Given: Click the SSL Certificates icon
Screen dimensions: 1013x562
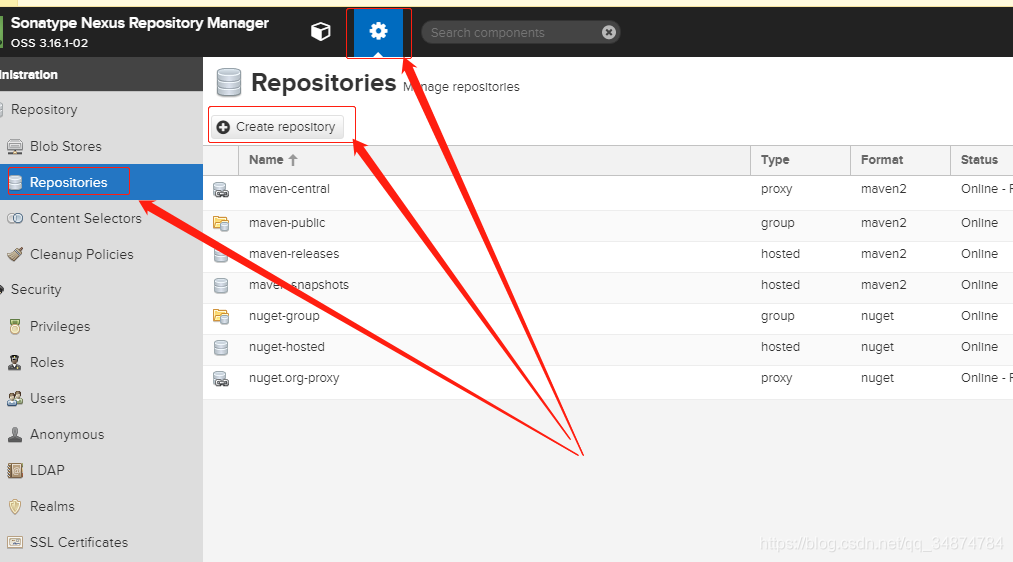Looking at the screenshot, I should tap(15, 543).
